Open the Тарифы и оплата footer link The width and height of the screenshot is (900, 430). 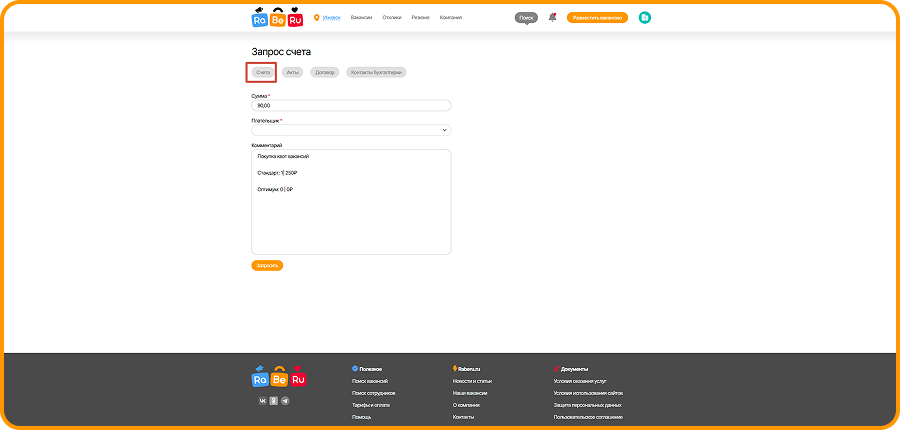click(373, 405)
